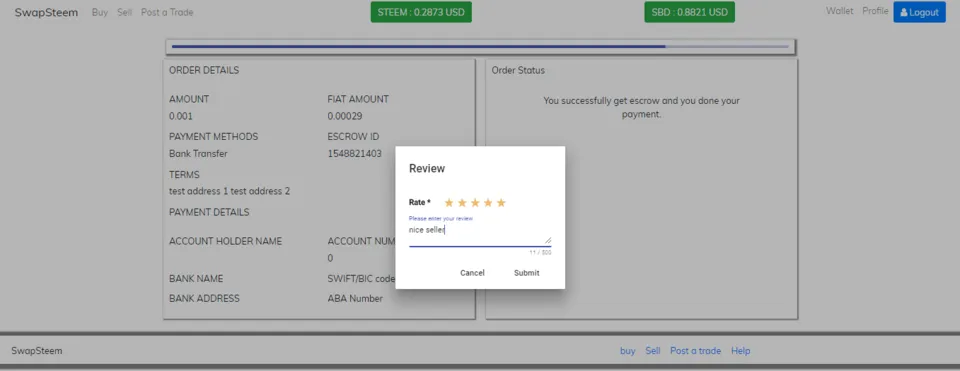Click the 'PAYMENT DETAILS' label
This screenshot has height=371, width=960.
(209, 212)
